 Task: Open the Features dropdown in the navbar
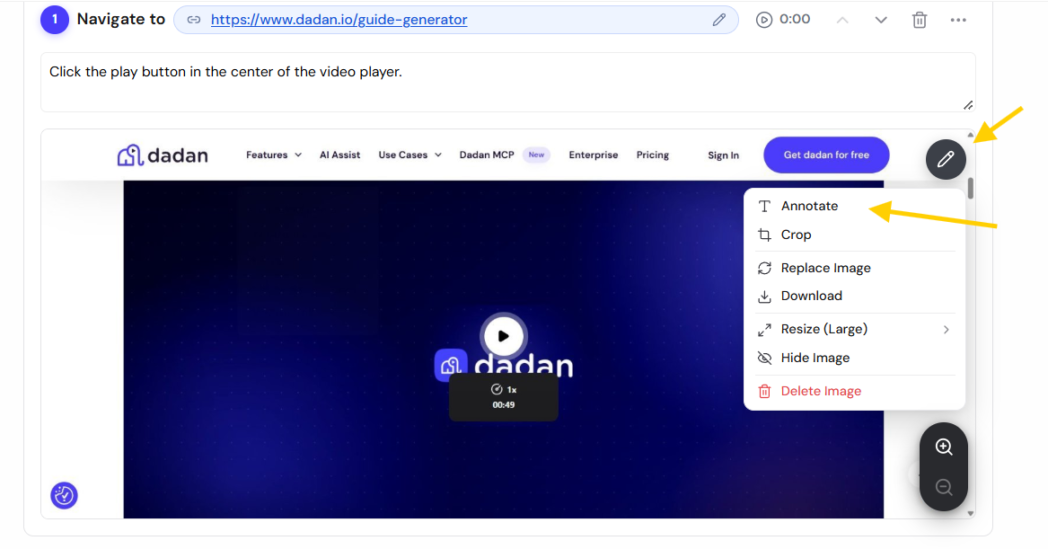click(273, 155)
